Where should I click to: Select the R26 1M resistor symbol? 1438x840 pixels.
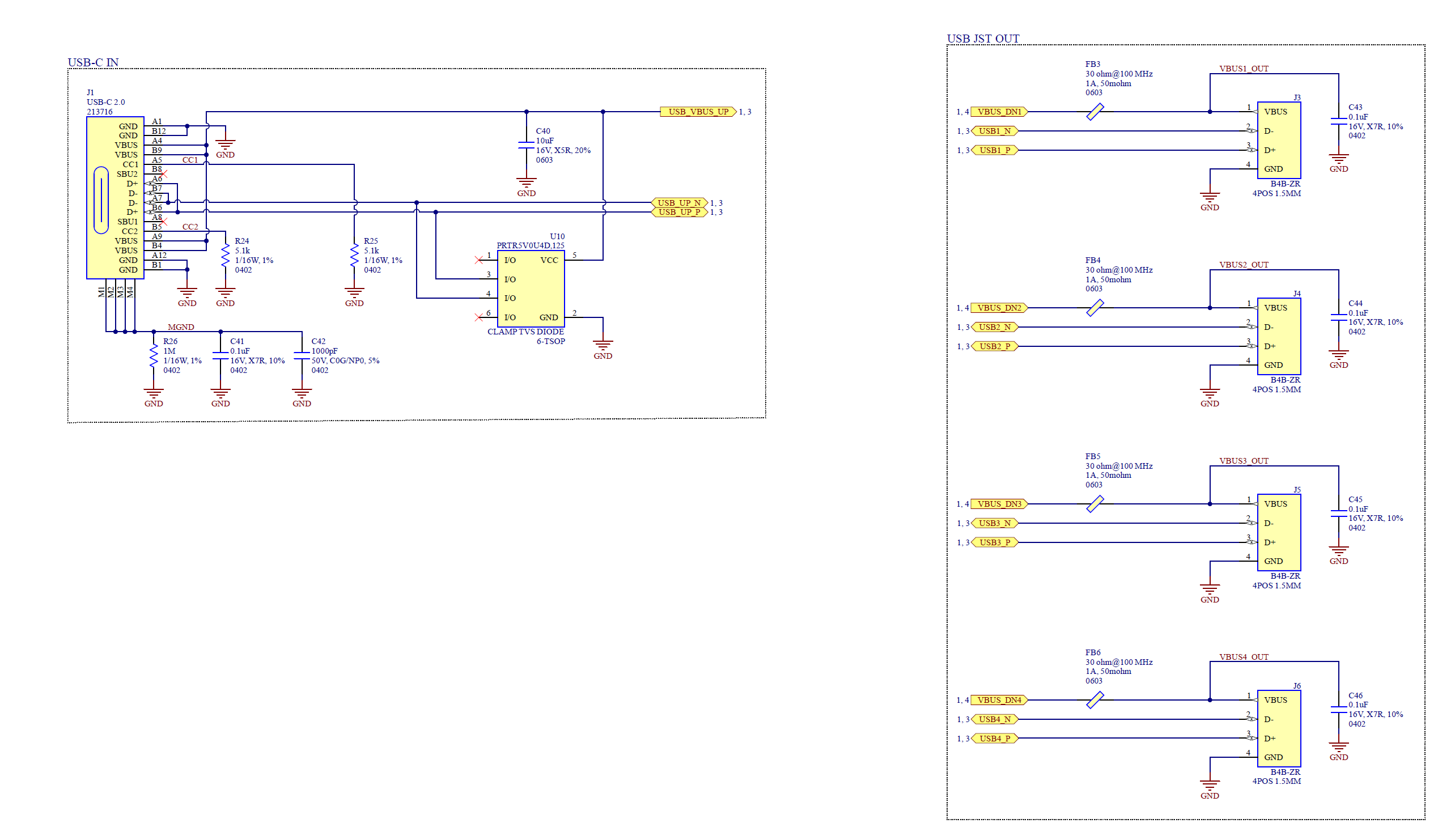[x=154, y=356]
